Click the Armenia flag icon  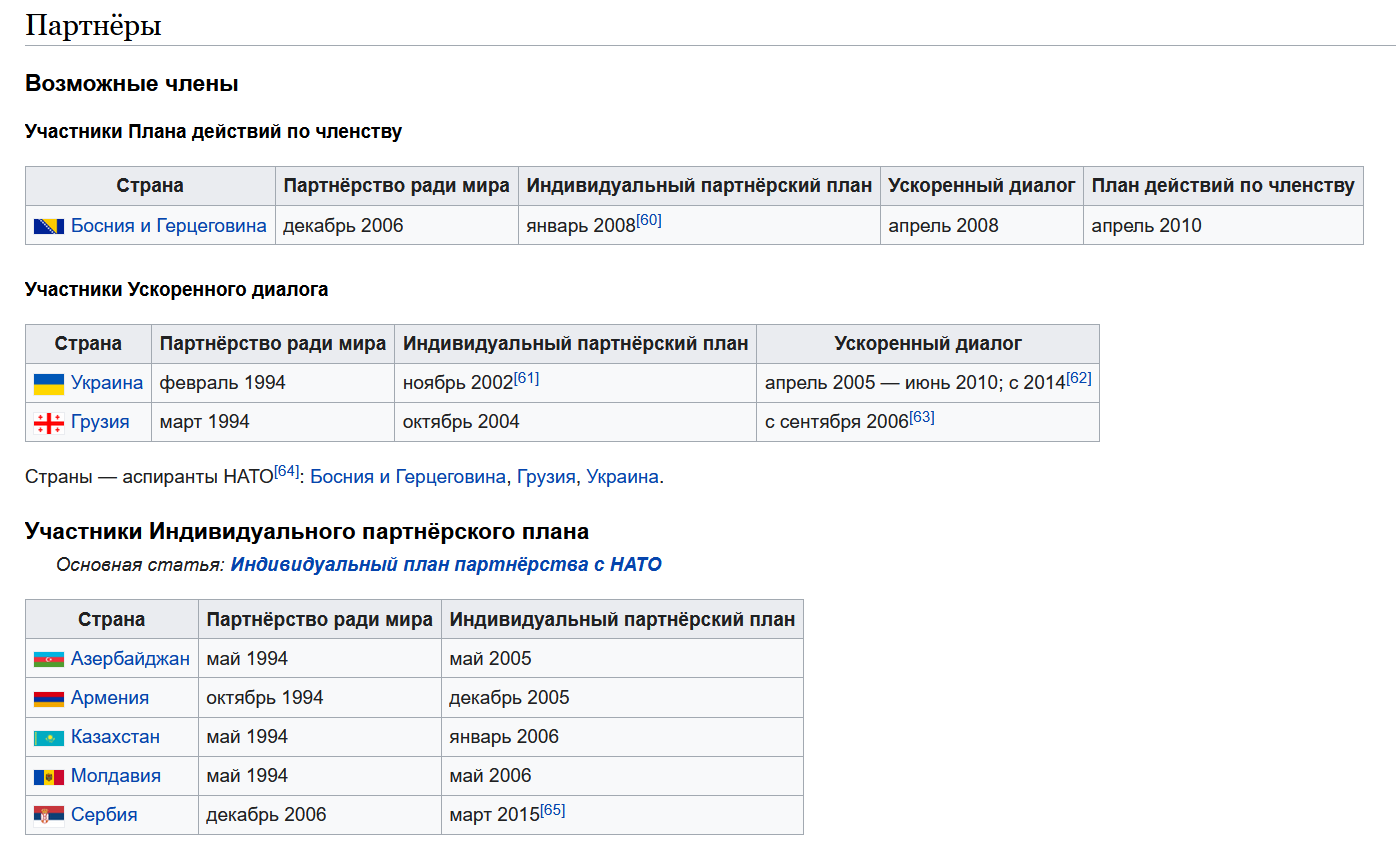(x=49, y=698)
